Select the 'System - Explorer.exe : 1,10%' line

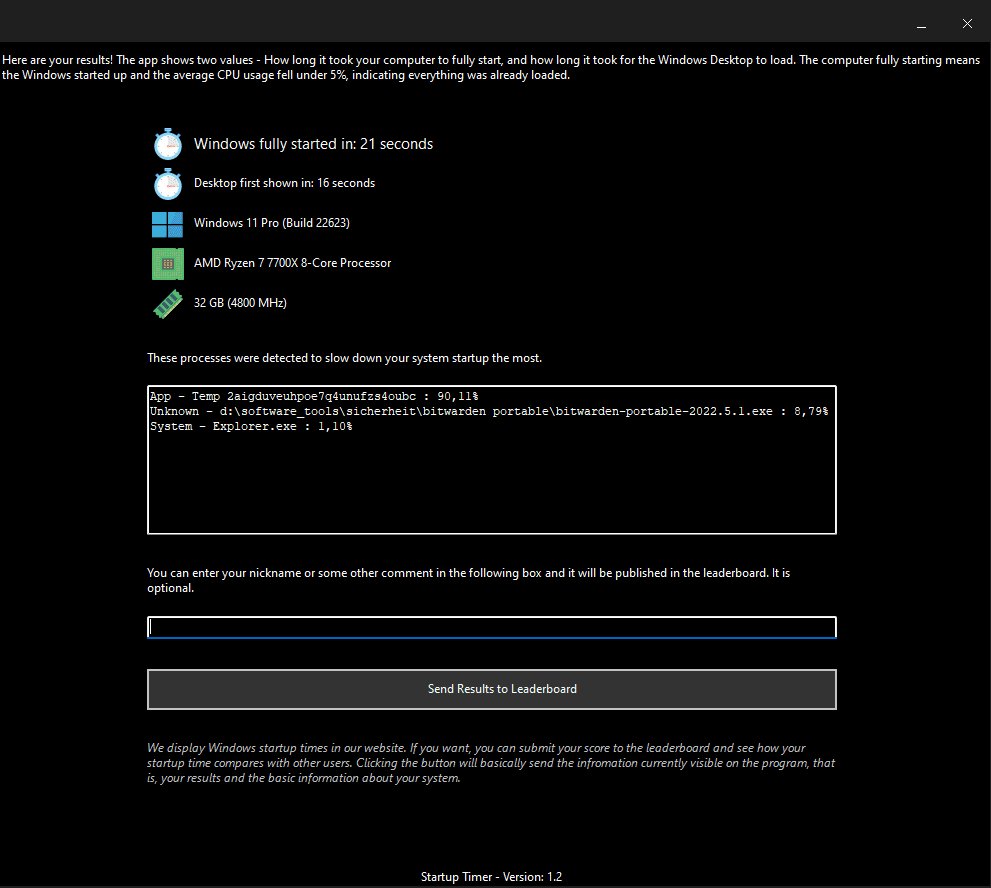click(251, 427)
